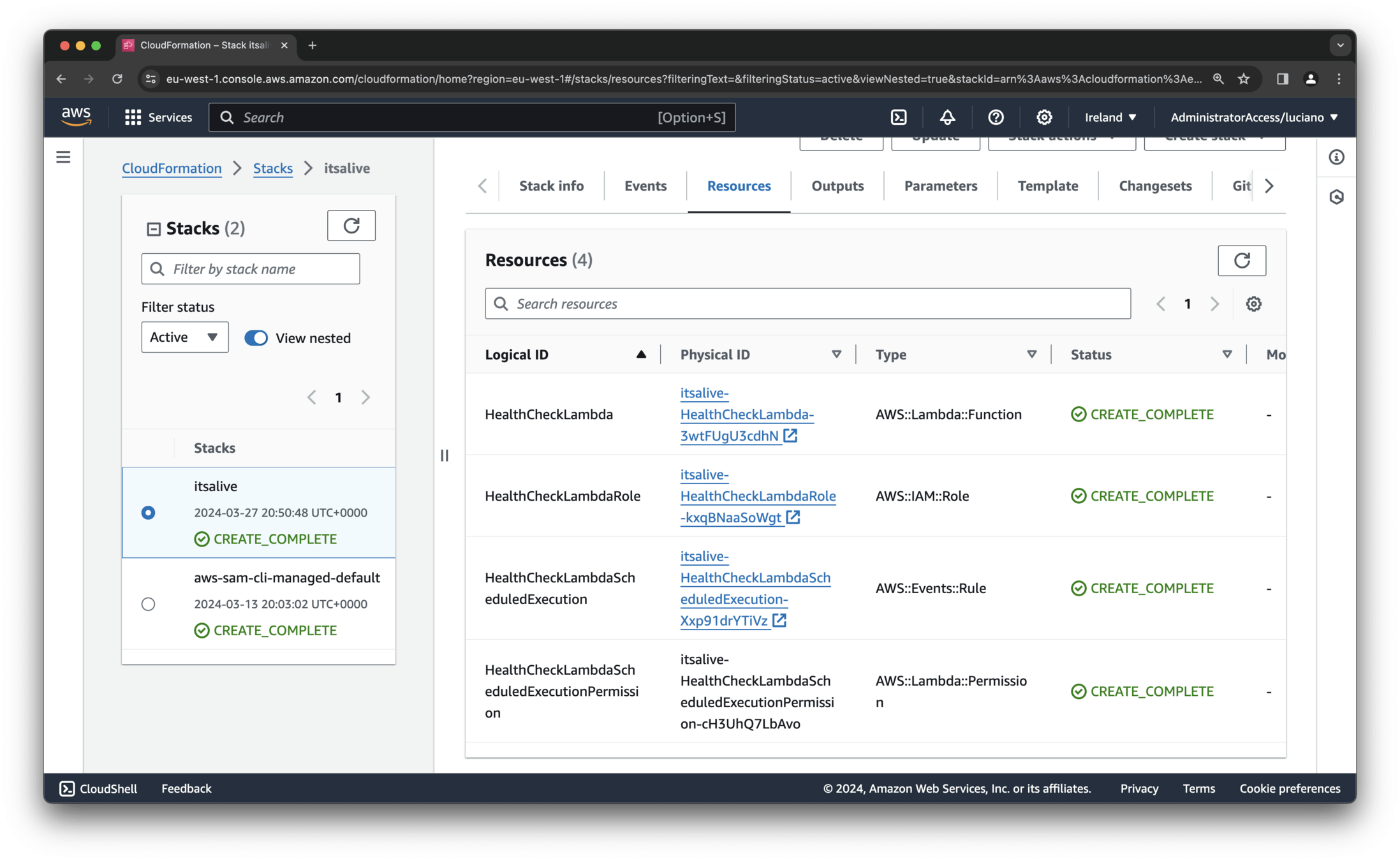
Task: Click the Services grid menu icon
Action: [133, 117]
